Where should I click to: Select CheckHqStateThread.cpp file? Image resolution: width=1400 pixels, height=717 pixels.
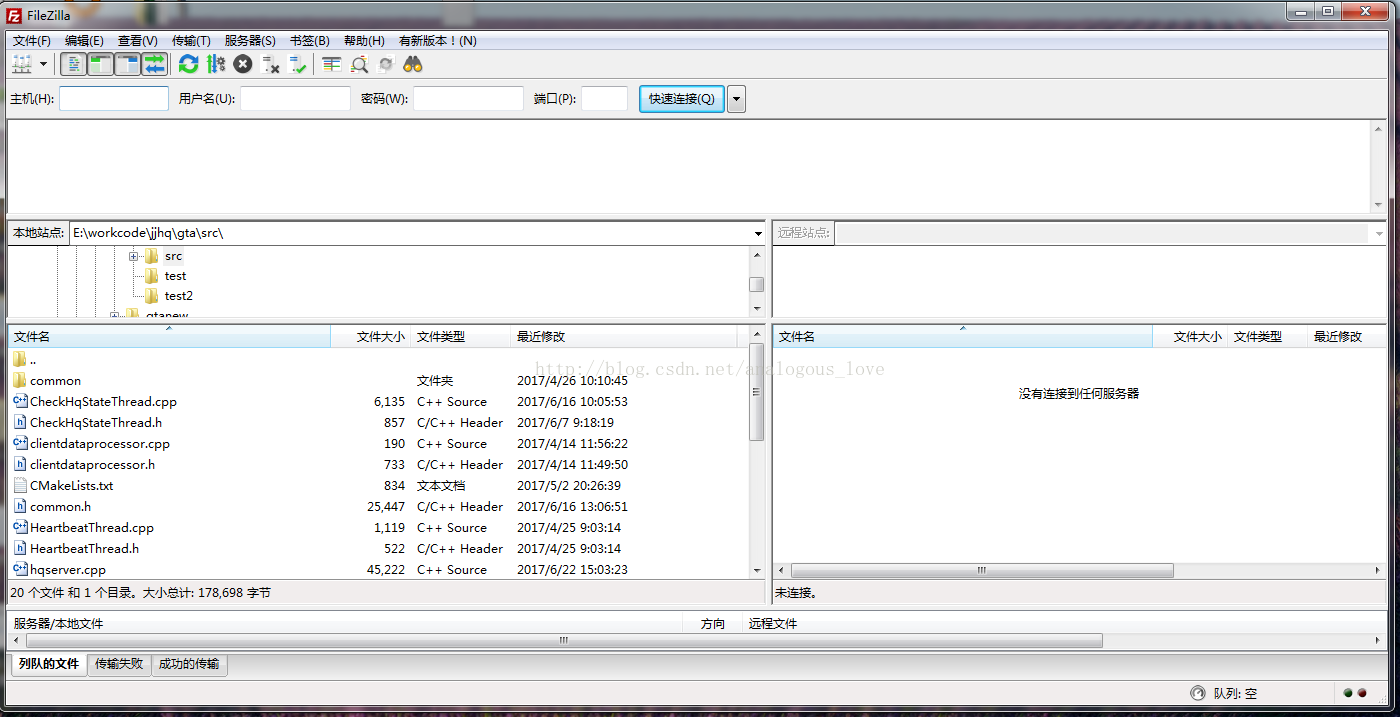point(378,402)
